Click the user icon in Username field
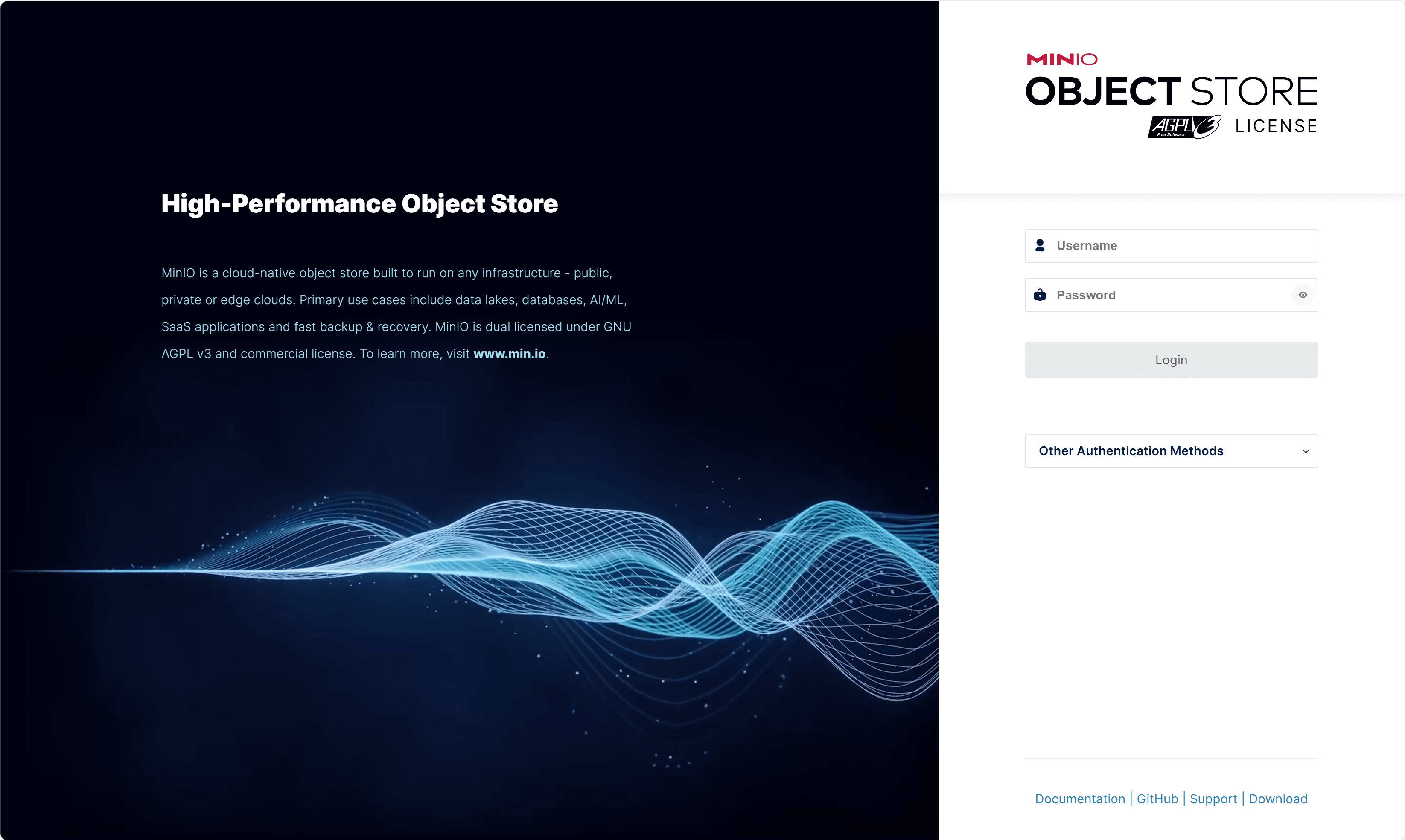1405x840 pixels. (1040, 246)
